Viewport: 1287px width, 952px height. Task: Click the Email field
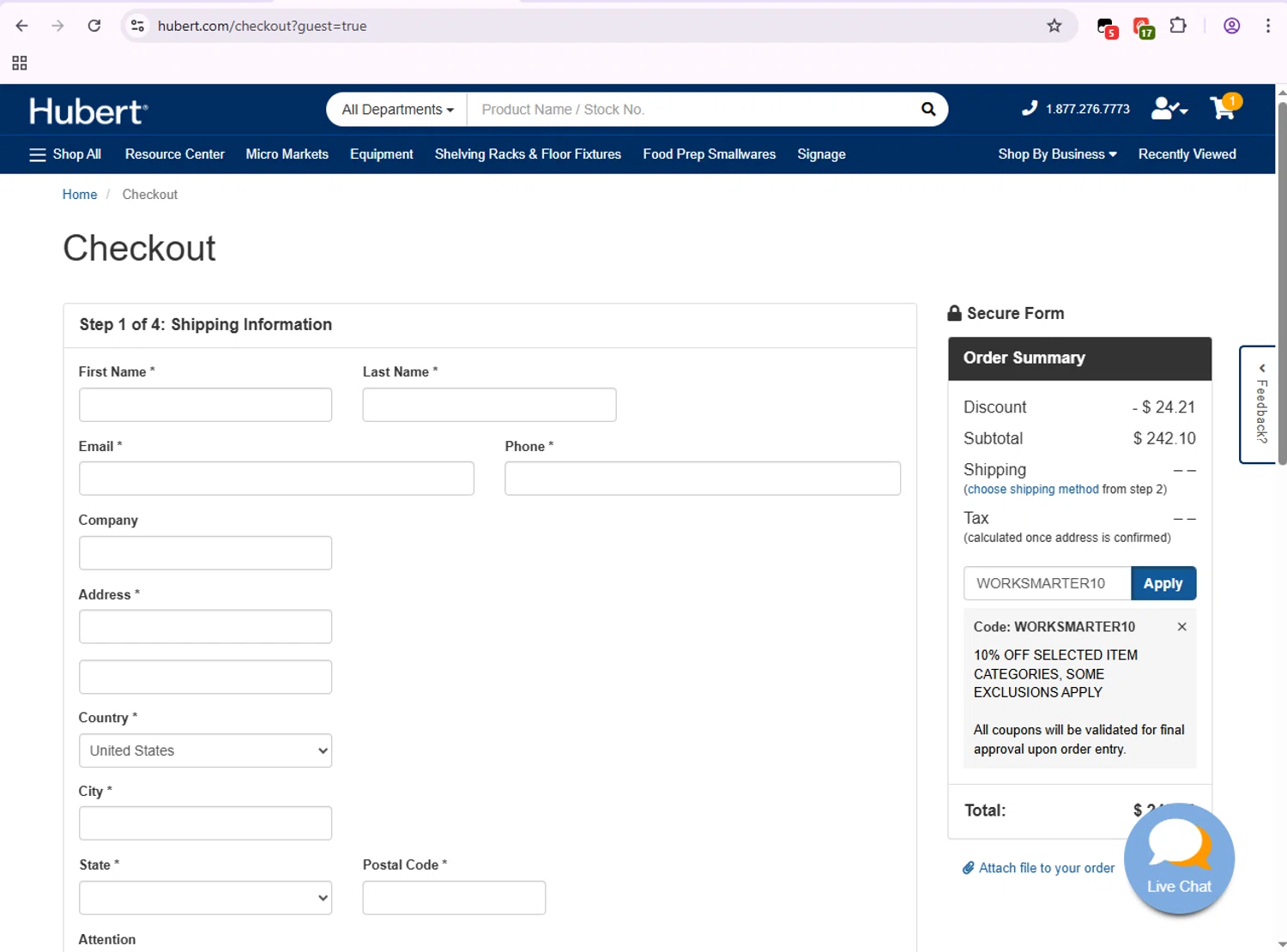276,479
